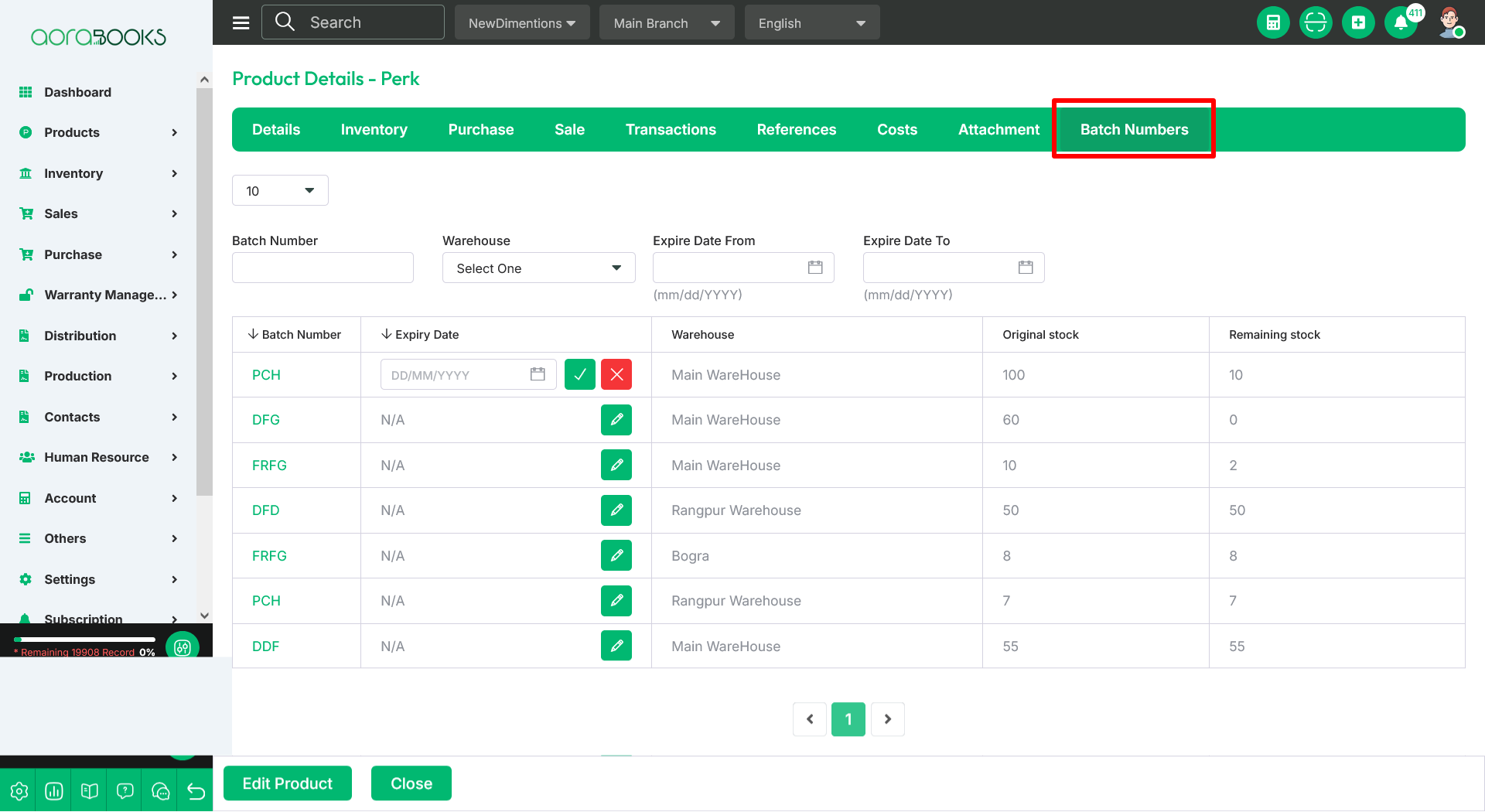Screen dimensions: 1485x812
Task: Select page 1 in pagination
Action: click(848, 719)
